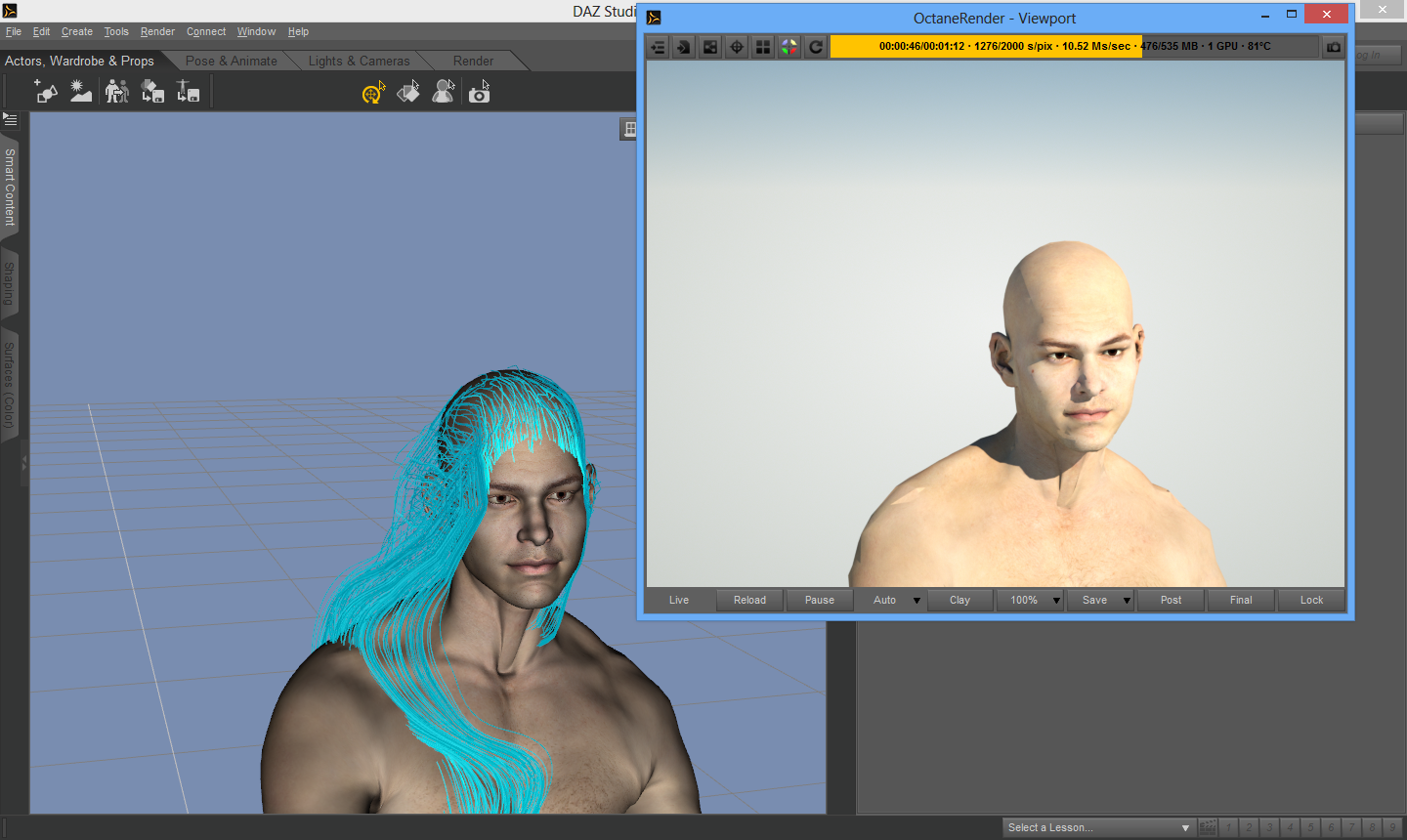1407x840 pixels.
Task: Click the Octane colored render passes icon
Action: pos(789,47)
